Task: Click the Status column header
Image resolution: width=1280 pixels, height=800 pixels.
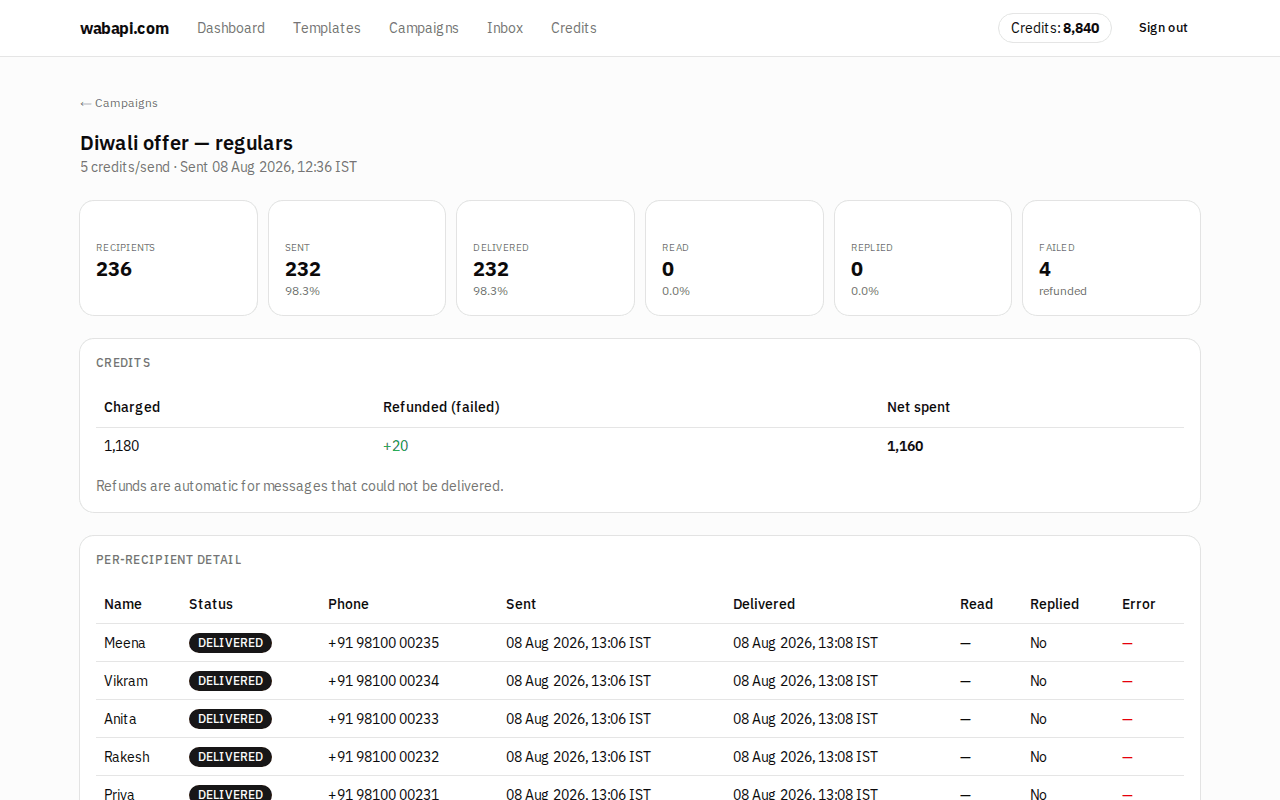Action: (x=211, y=604)
